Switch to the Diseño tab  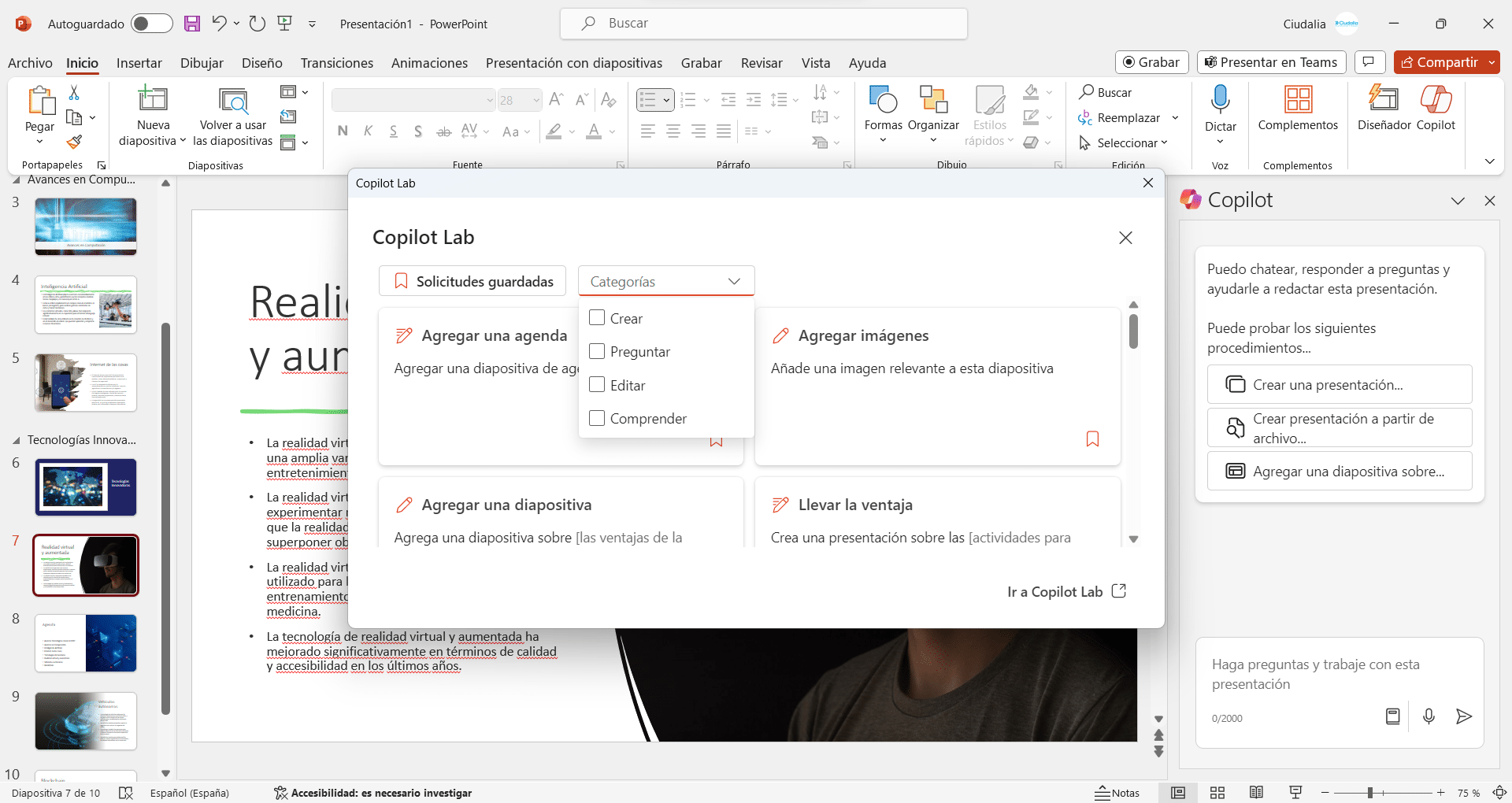261,63
